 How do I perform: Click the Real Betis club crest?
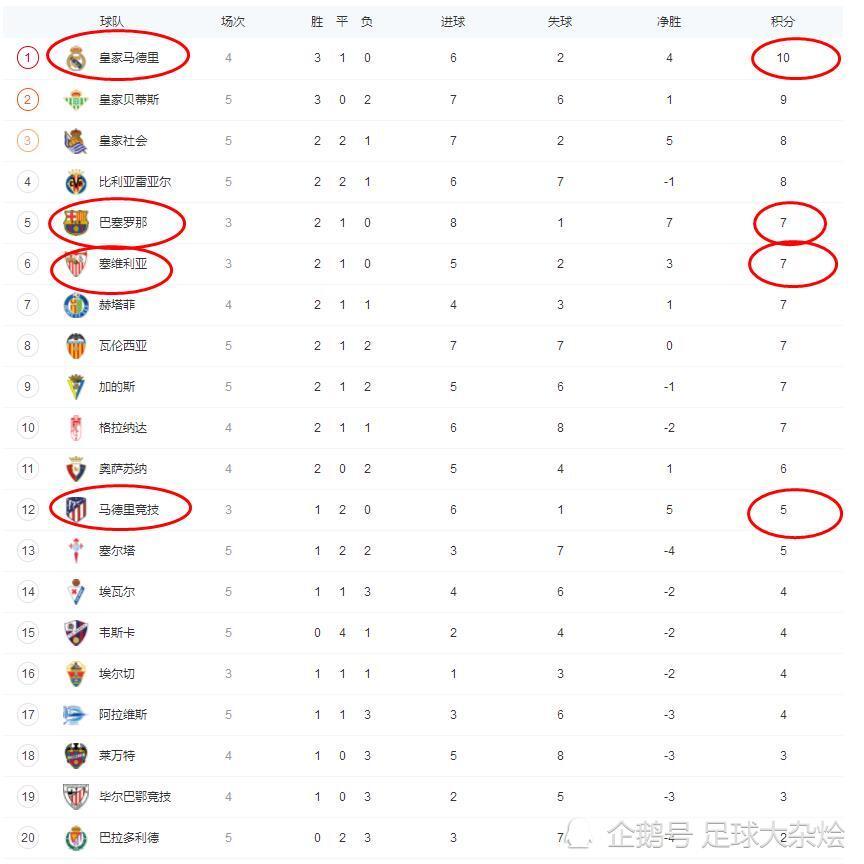tap(76, 100)
